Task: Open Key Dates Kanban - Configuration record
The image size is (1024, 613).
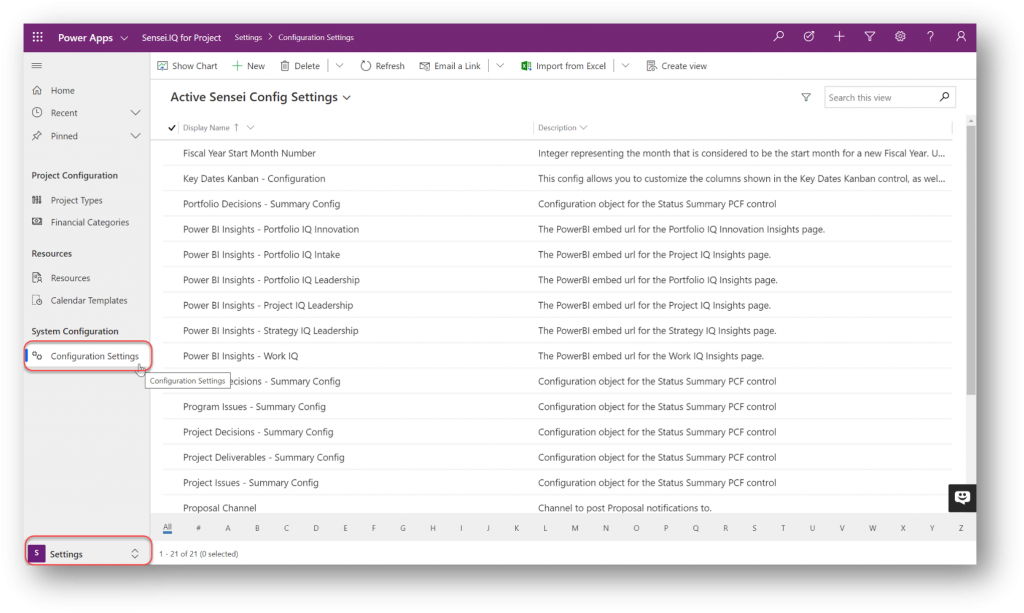Action: point(254,178)
